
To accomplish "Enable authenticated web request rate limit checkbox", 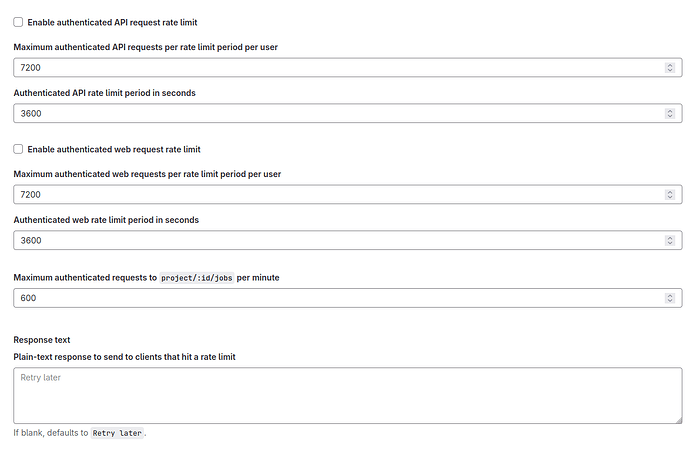I will 18,149.
